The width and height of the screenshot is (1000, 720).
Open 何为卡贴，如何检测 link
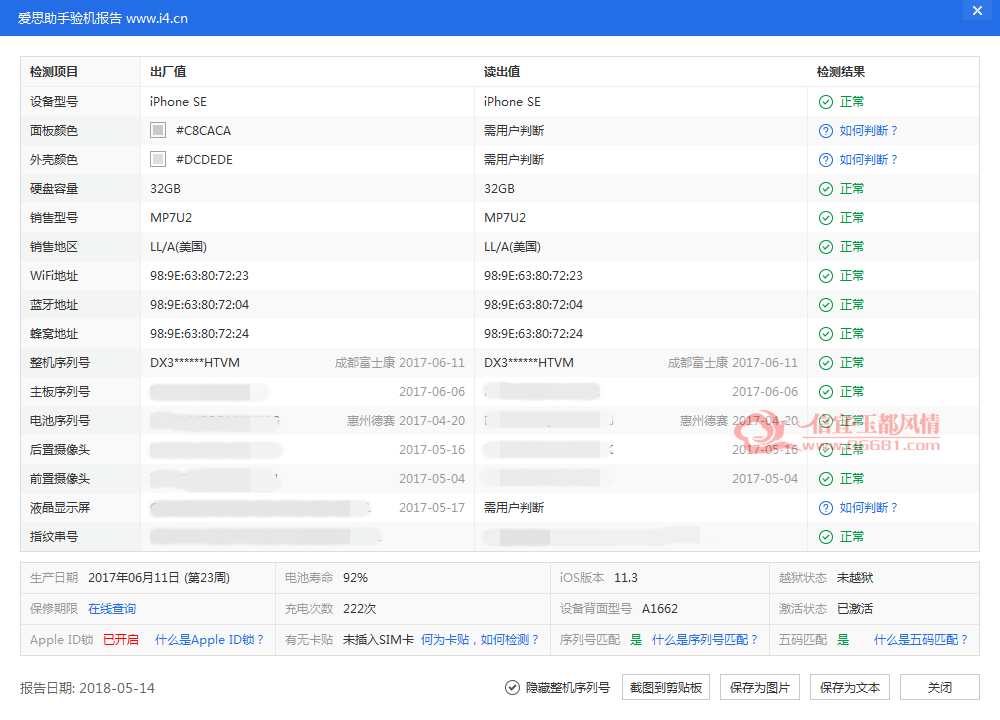coord(480,640)
